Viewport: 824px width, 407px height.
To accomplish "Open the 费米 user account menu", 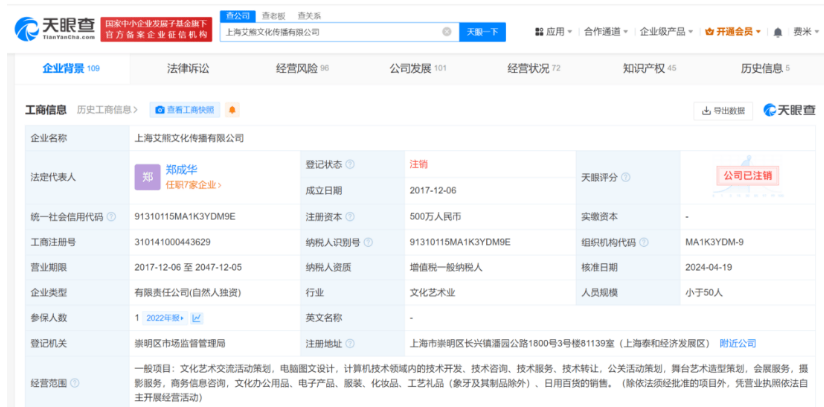I will tap(807, 32).
